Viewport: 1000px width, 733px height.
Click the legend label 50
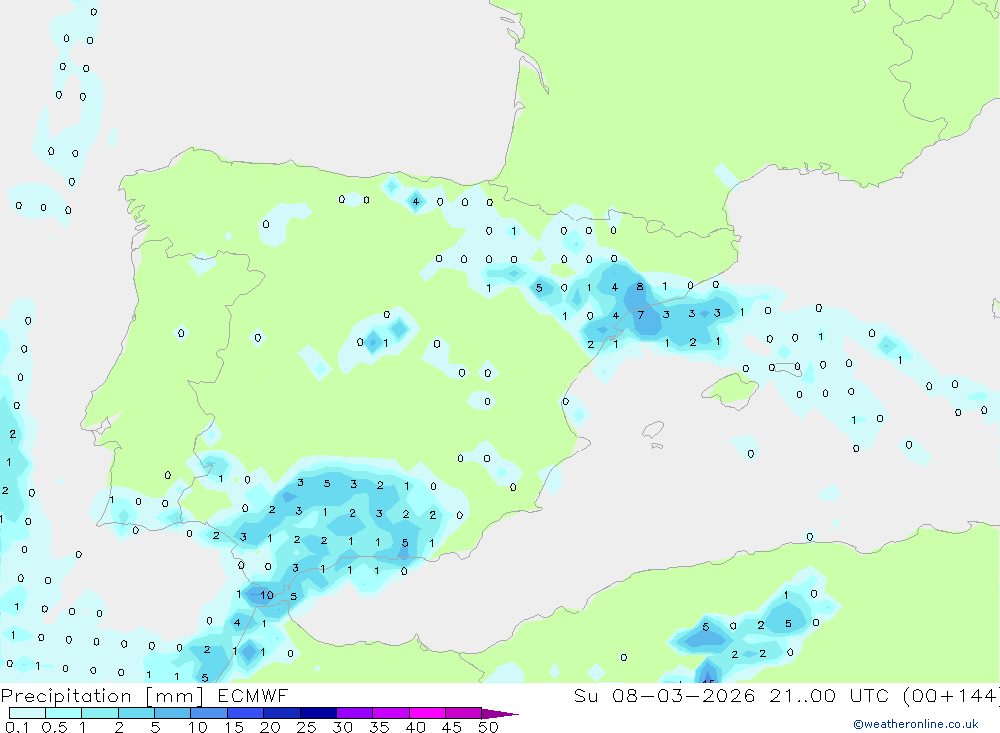488,727
